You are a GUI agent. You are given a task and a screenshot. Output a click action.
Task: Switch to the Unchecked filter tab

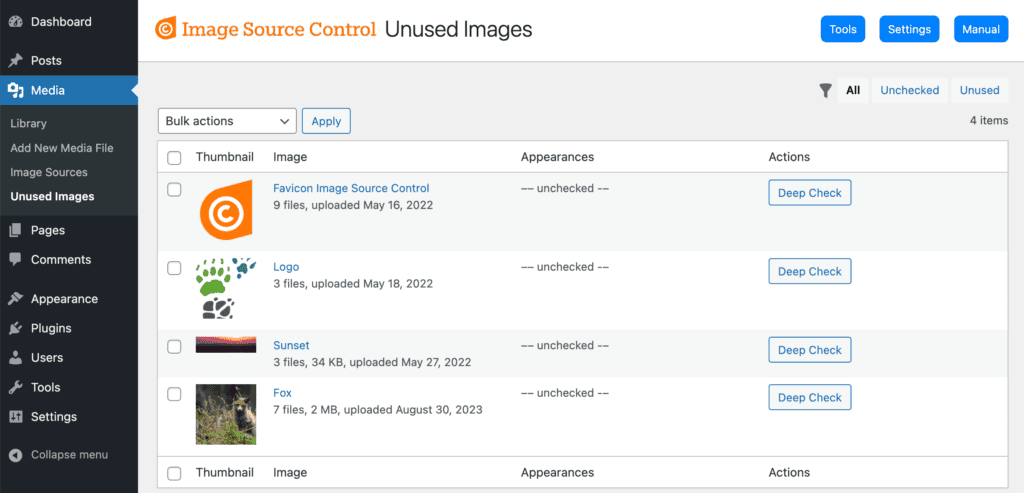[x=910, y=91]
